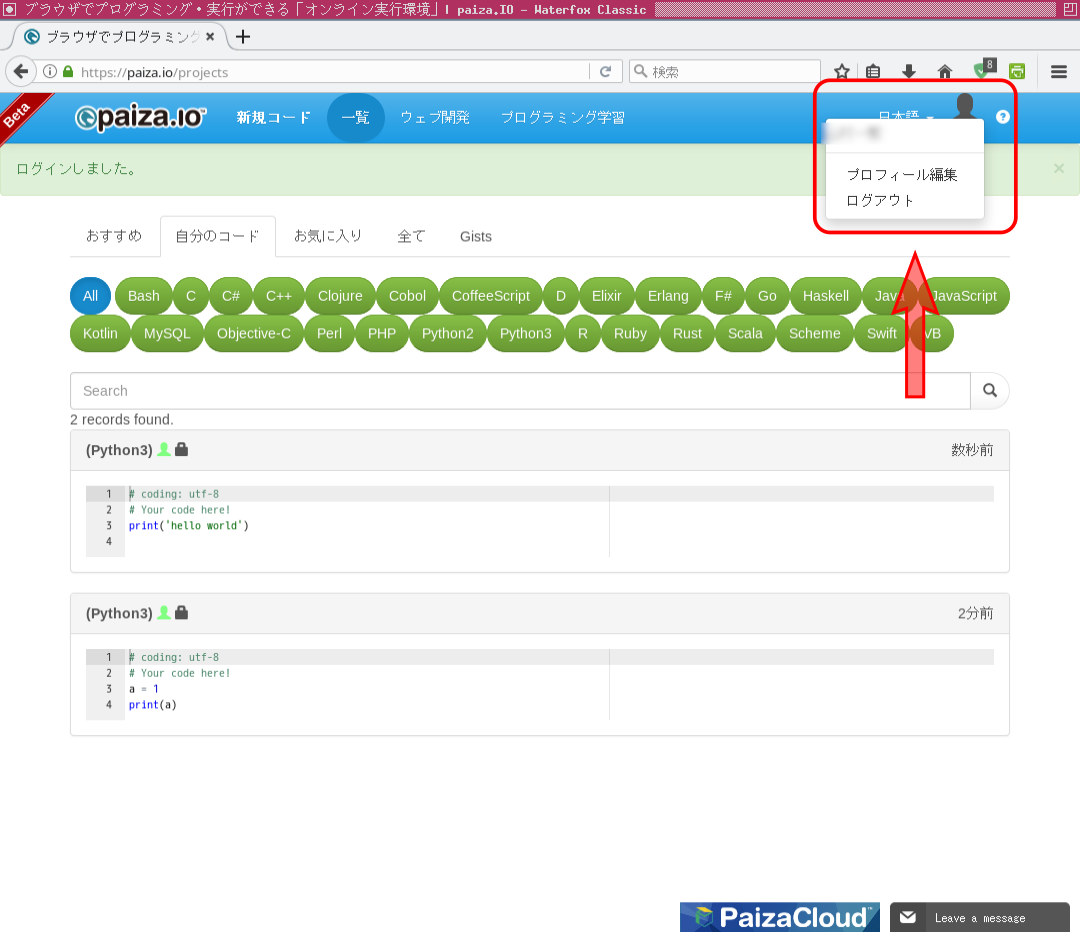1080x932 pixels.
Task: Bookmark this page with the star icon
Action: [842, 72]
